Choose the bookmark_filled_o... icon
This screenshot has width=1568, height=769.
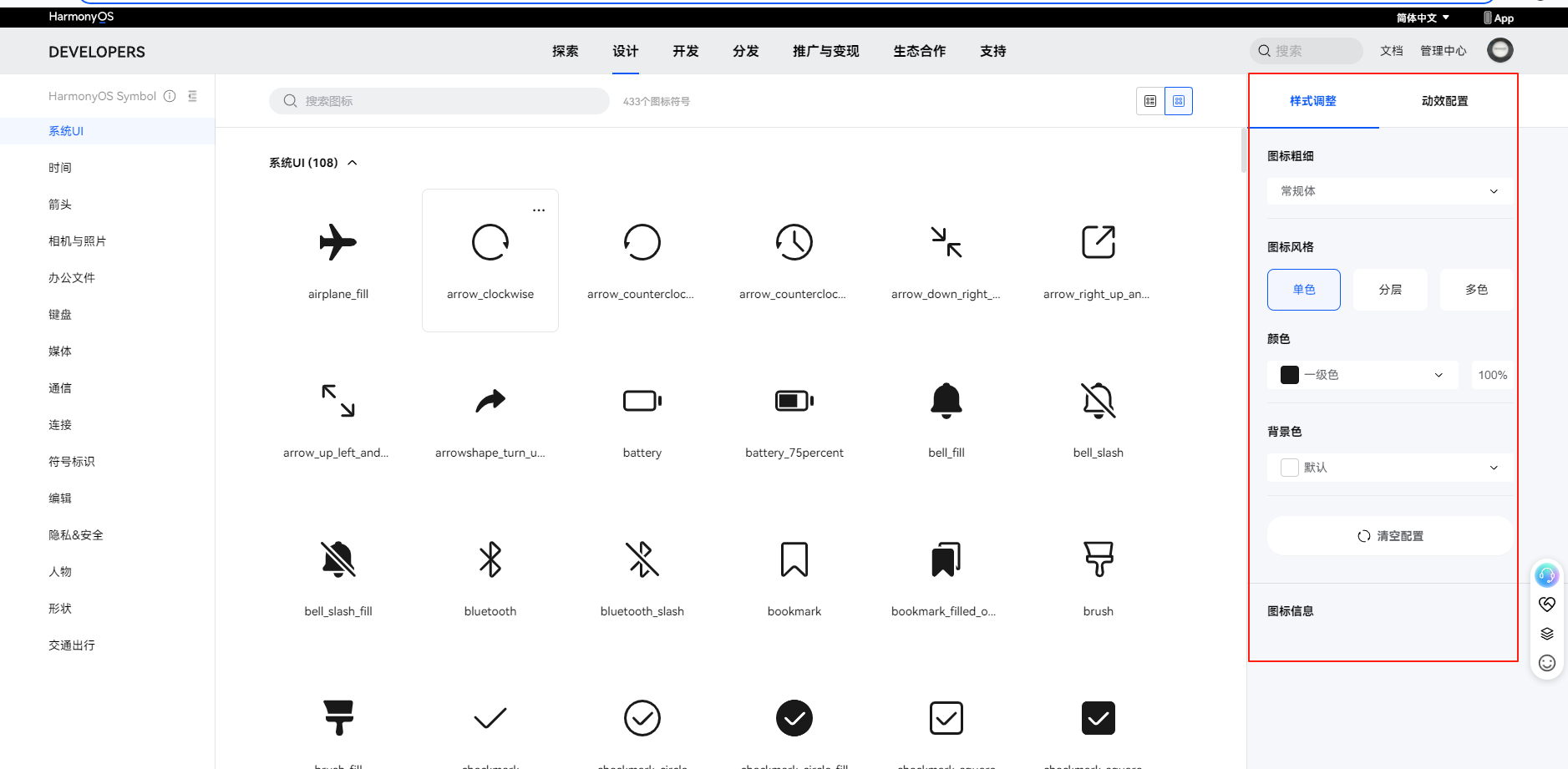[x=946, y=559]
